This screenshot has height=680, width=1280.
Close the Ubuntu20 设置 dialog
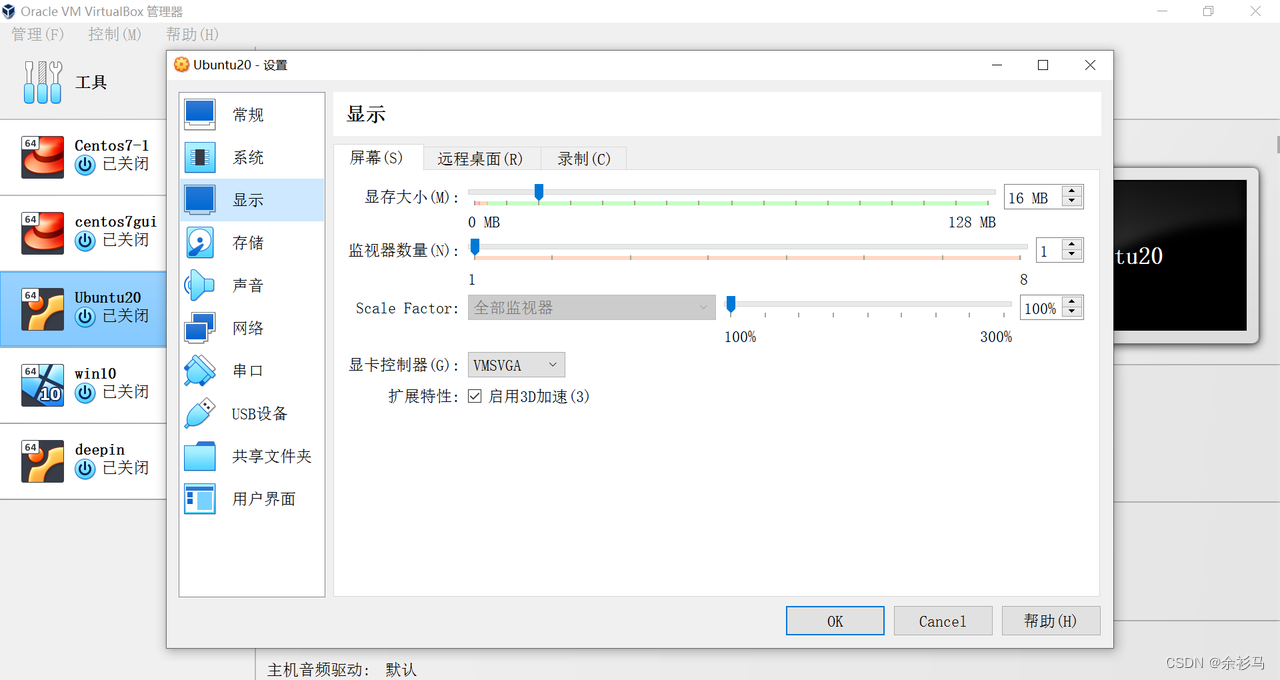(x=1090, y=65)
